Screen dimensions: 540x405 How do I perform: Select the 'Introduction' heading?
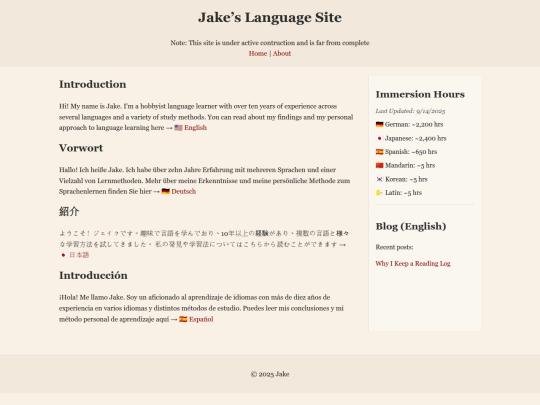click(93, 84)
